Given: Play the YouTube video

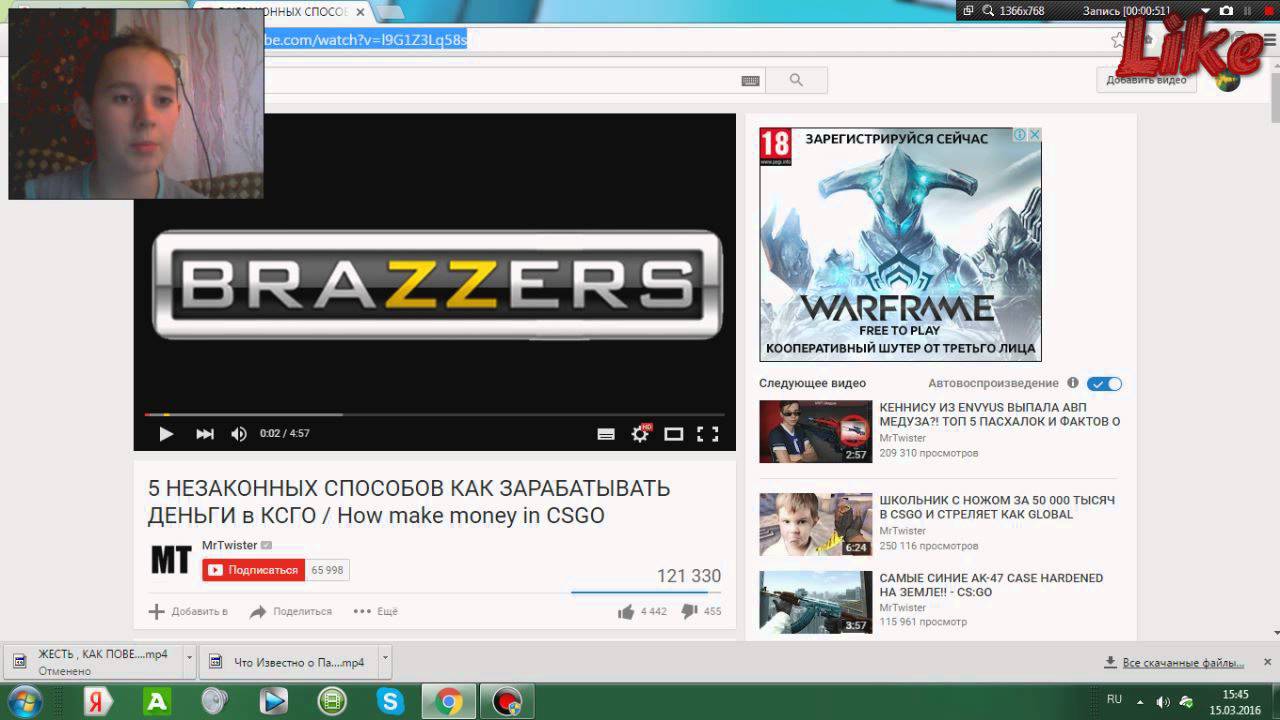Looking at the screenshot, I should (166, 434).
